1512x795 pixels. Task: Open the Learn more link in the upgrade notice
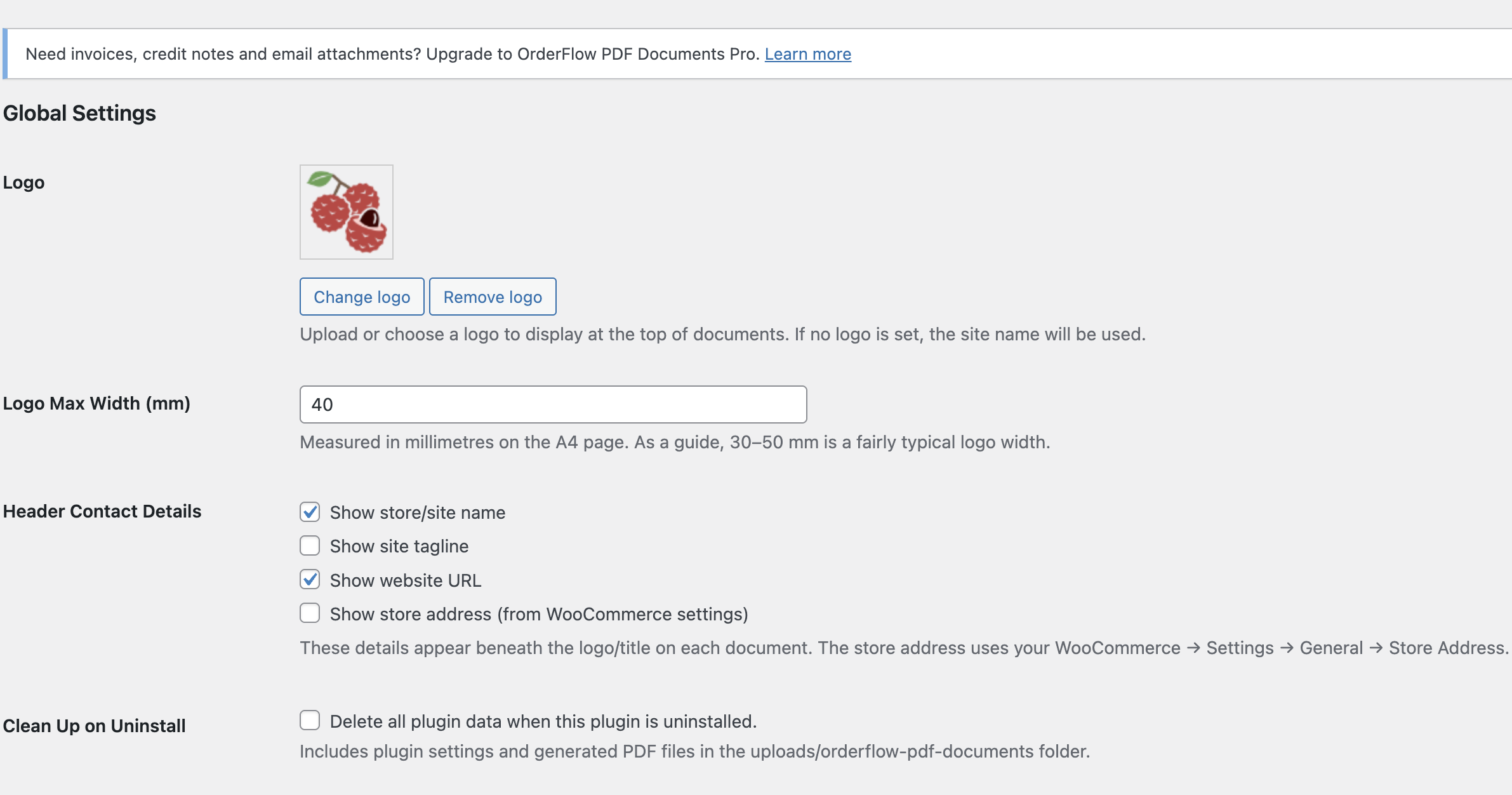[807, 54]
